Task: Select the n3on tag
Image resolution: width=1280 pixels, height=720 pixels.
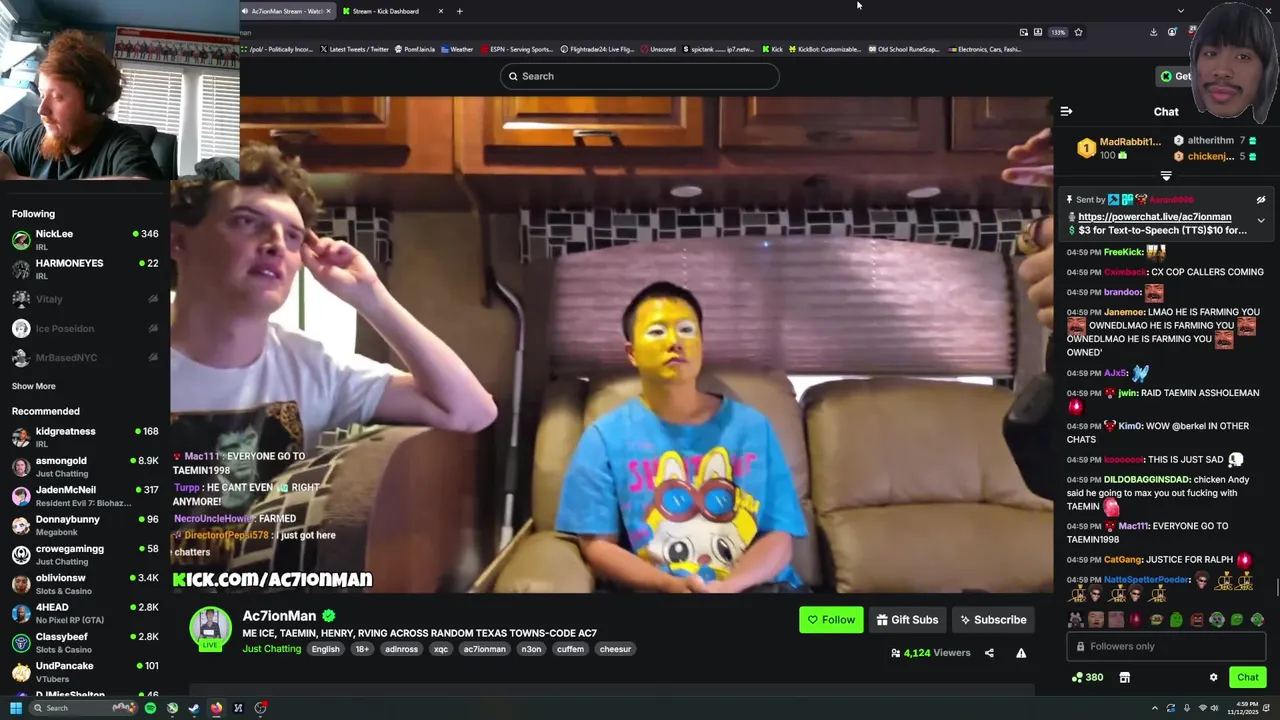Action: 531,649
